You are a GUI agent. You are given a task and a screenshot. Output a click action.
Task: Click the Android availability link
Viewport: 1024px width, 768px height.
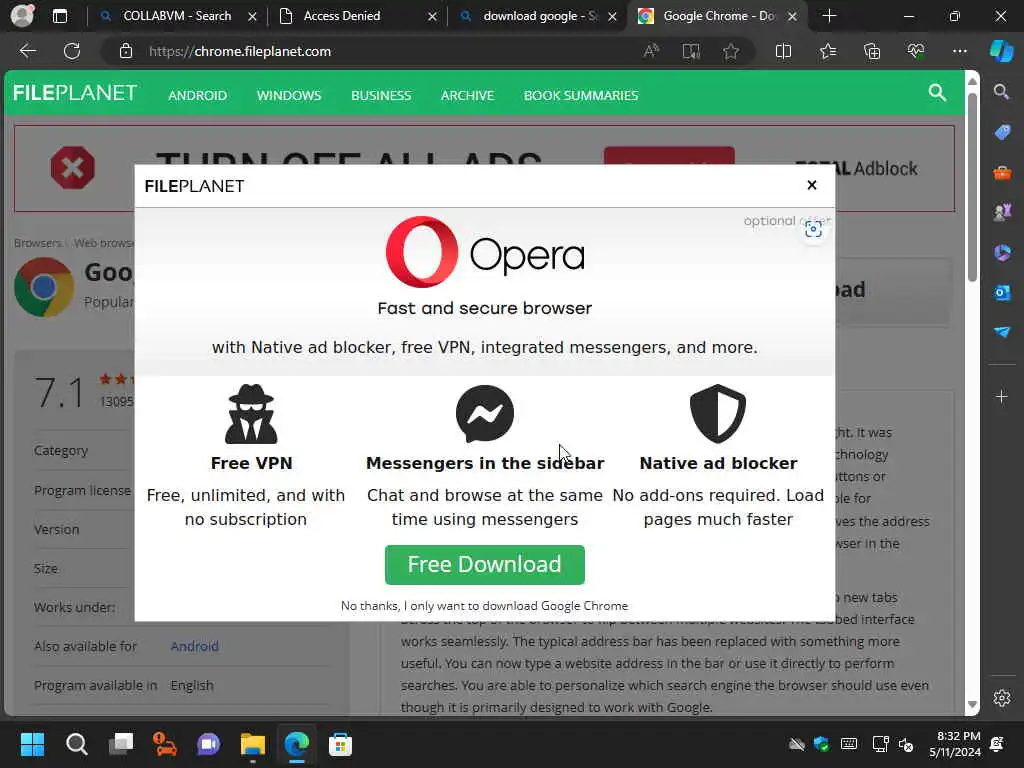(195, 646)
